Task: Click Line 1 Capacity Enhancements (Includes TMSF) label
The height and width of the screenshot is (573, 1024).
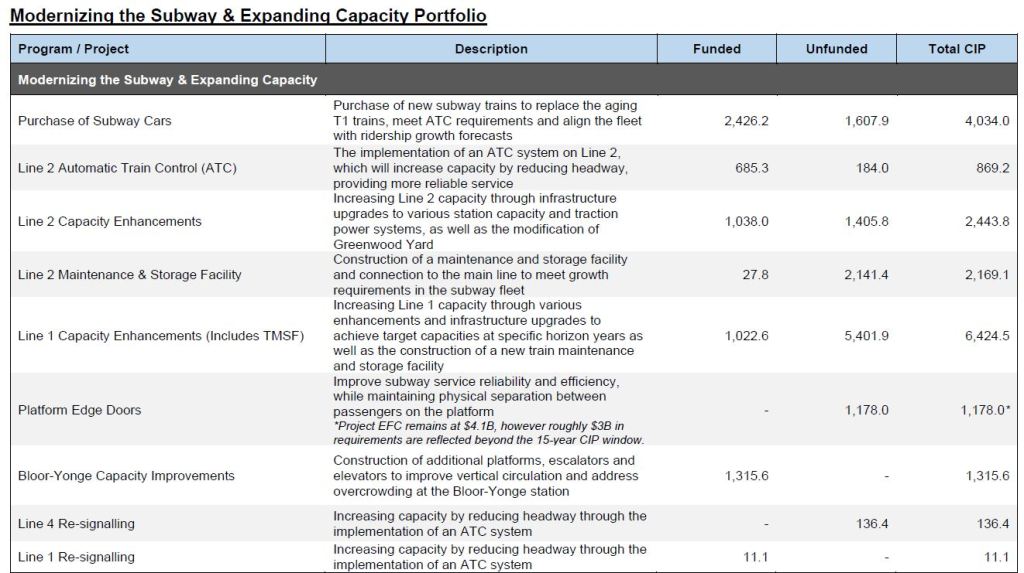Action: click(161, 336)
